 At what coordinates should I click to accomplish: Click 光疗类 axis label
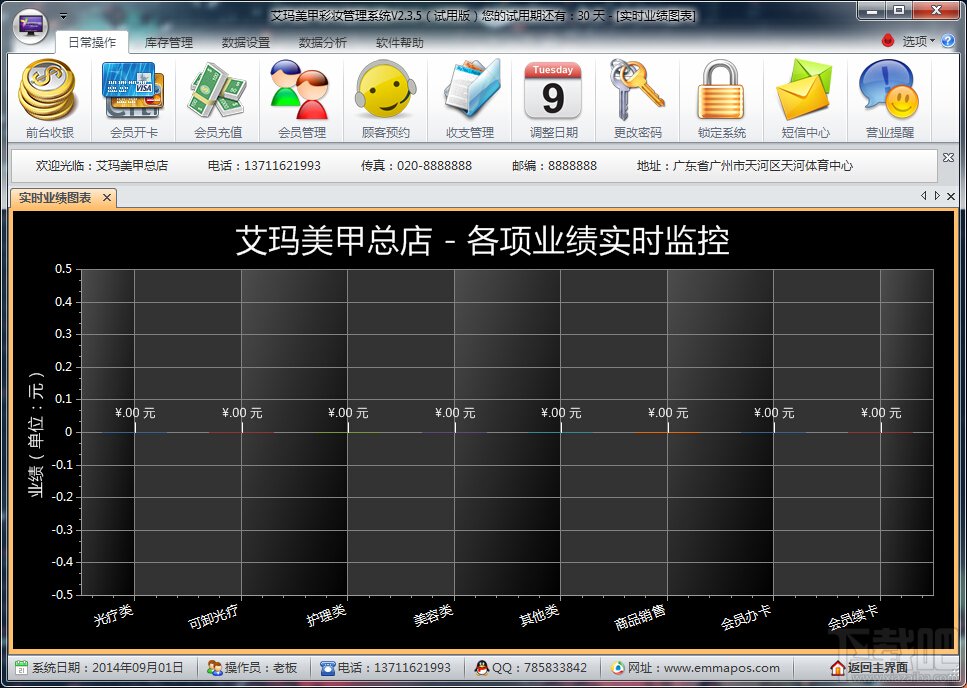point(113,614)
